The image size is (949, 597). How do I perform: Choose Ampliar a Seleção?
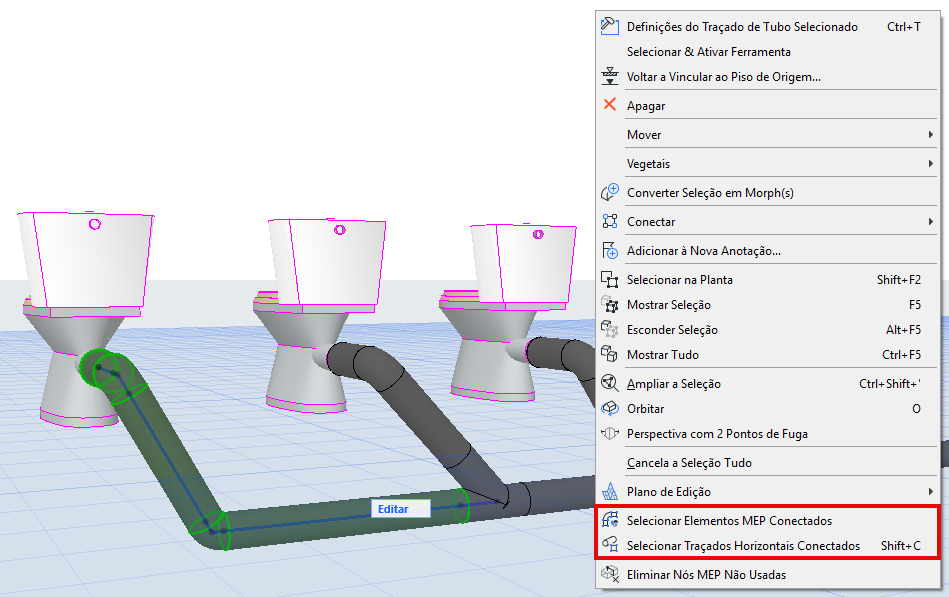767,384
